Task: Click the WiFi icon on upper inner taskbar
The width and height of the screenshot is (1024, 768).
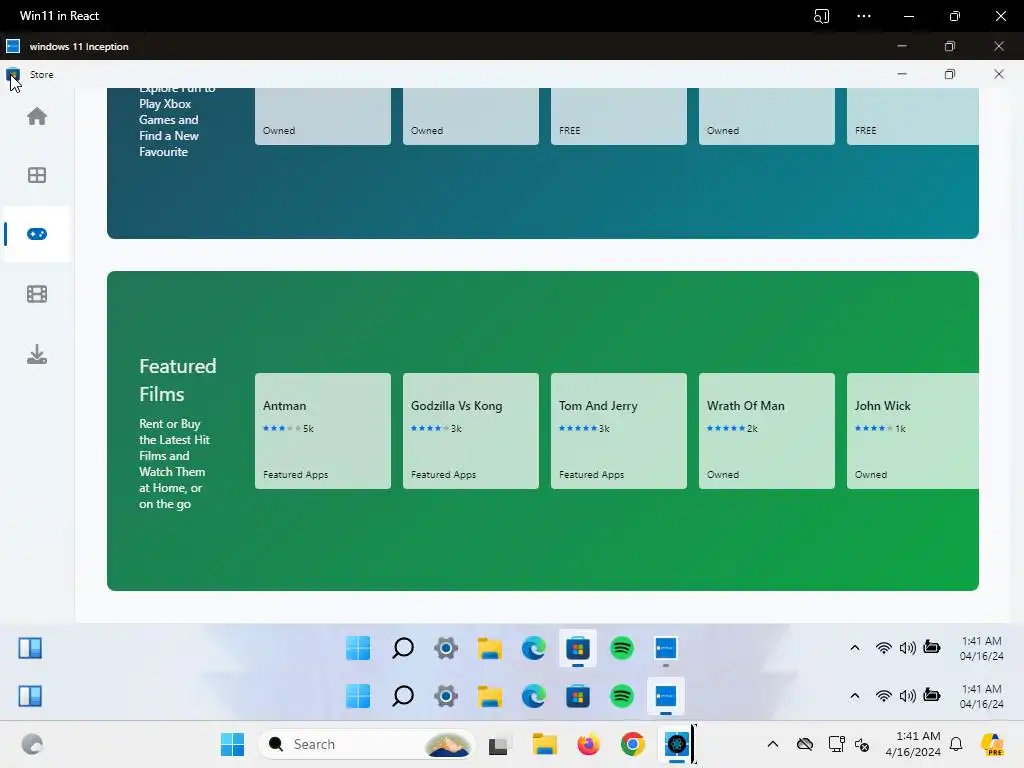Action: click(884, 648)
